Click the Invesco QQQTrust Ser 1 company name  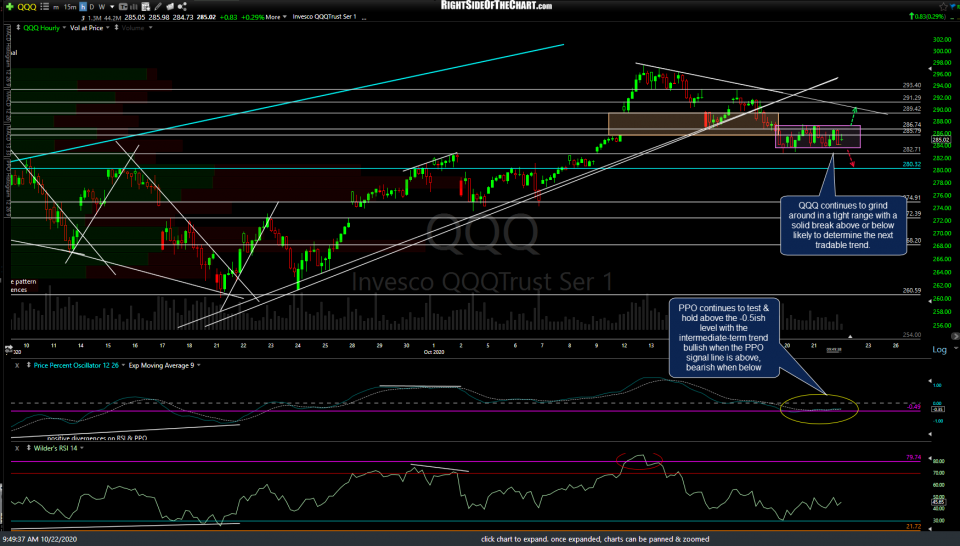click(x=324, y=17)
